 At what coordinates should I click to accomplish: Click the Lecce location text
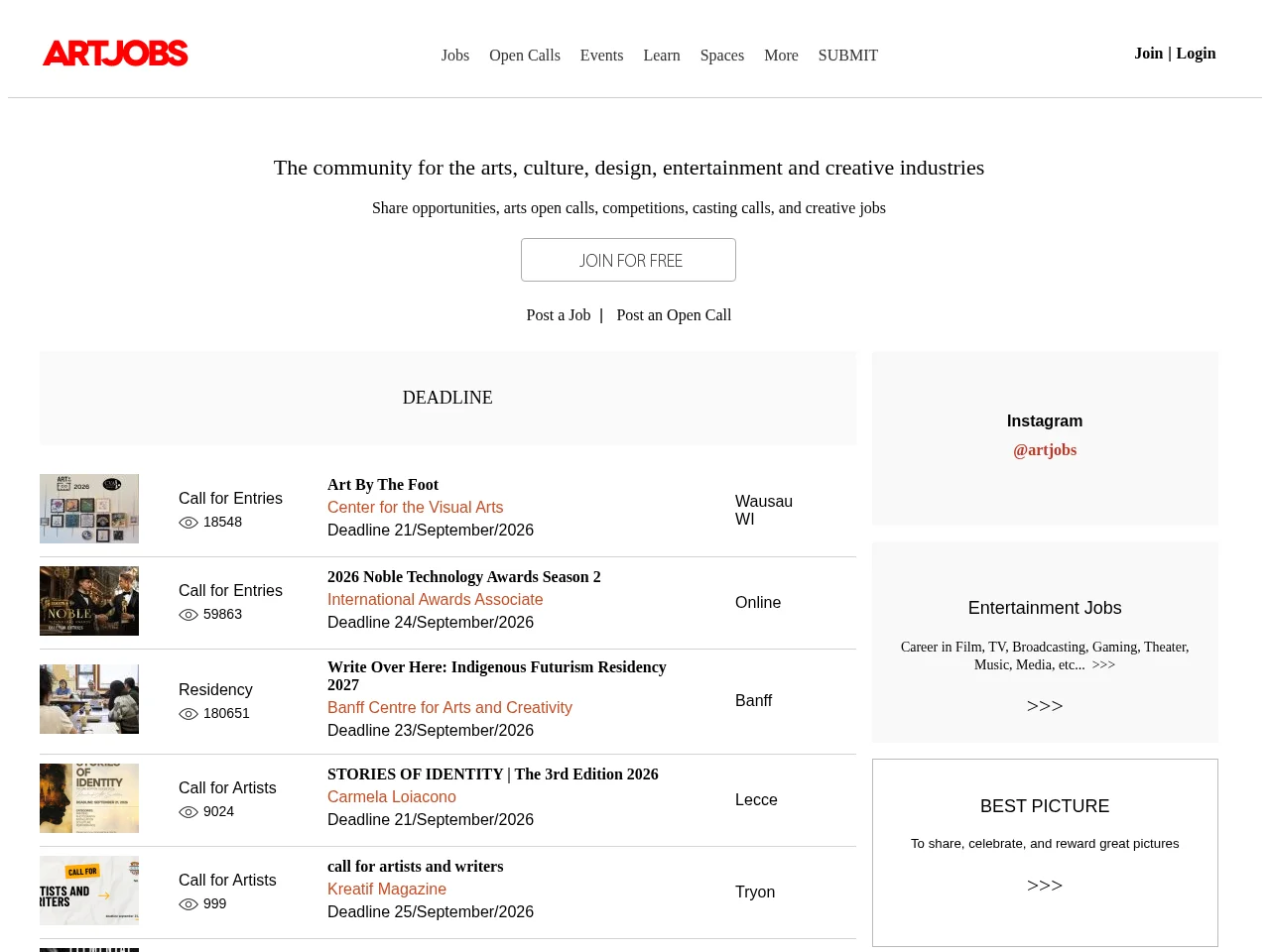(x=756, y=800)
